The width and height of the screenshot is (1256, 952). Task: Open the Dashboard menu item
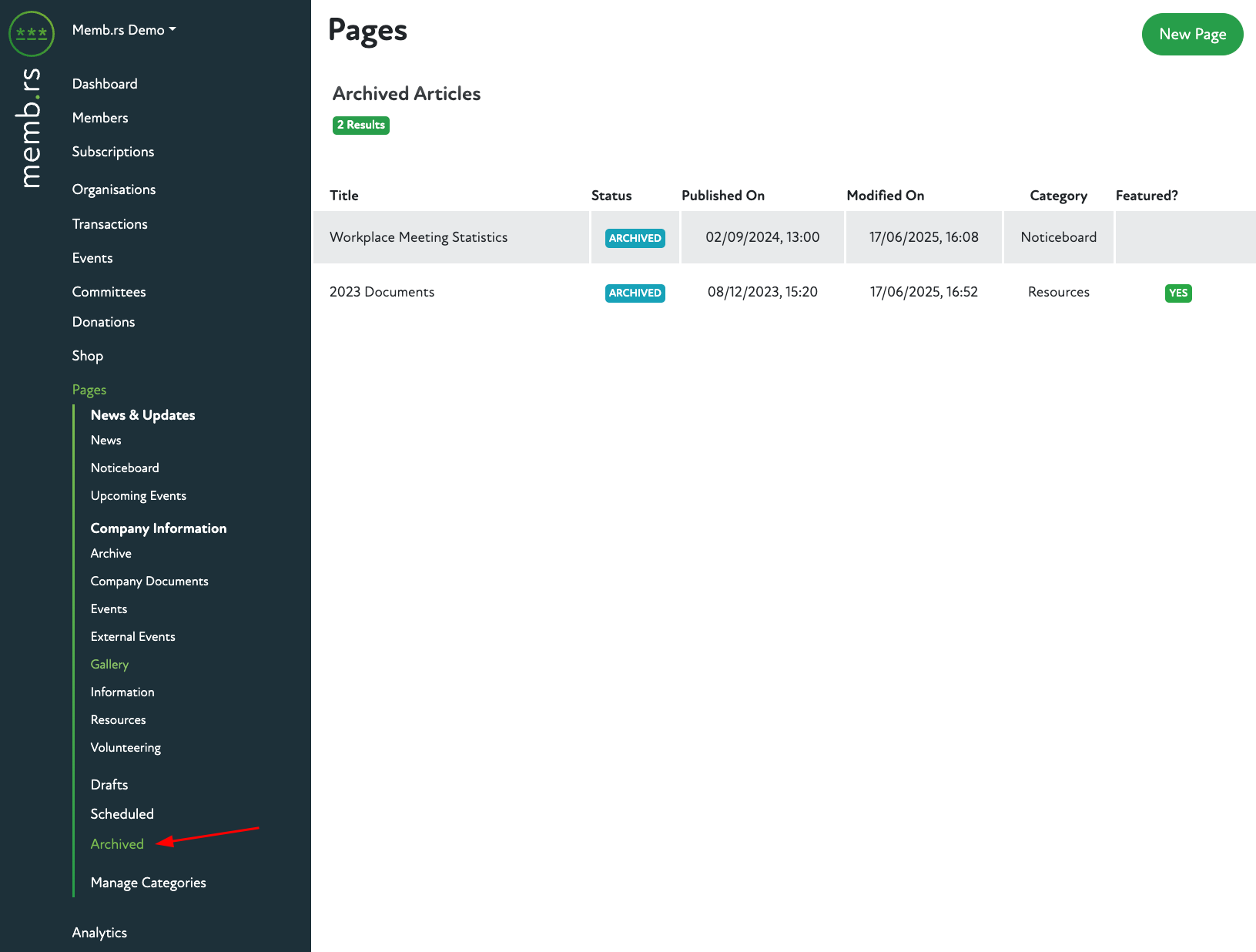(x=105, y=84)
